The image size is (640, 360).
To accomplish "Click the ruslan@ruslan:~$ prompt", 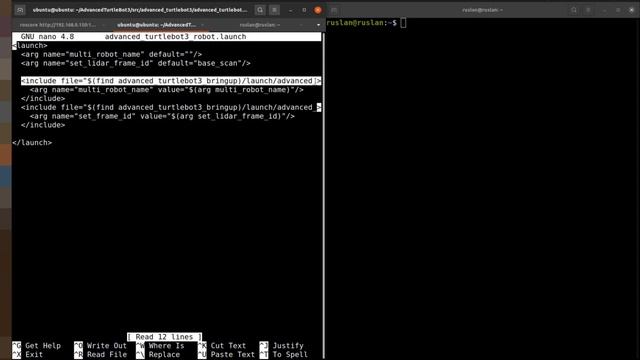I will tap(362, 23).
